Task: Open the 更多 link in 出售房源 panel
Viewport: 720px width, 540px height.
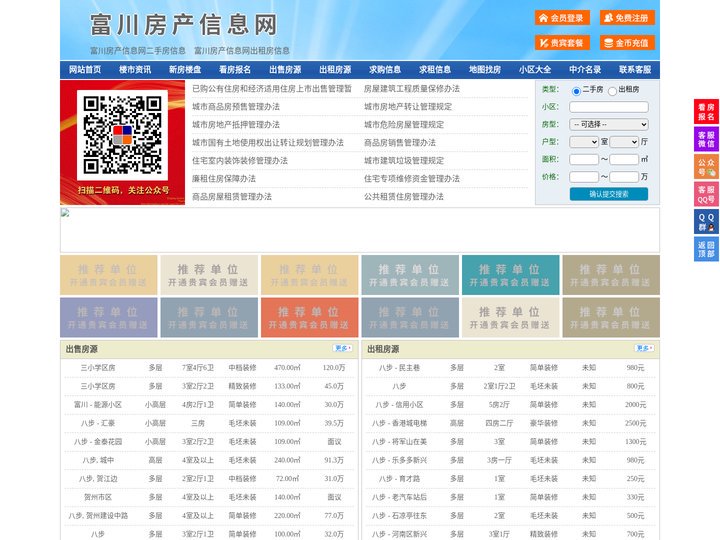Action: tap(343, 348)
